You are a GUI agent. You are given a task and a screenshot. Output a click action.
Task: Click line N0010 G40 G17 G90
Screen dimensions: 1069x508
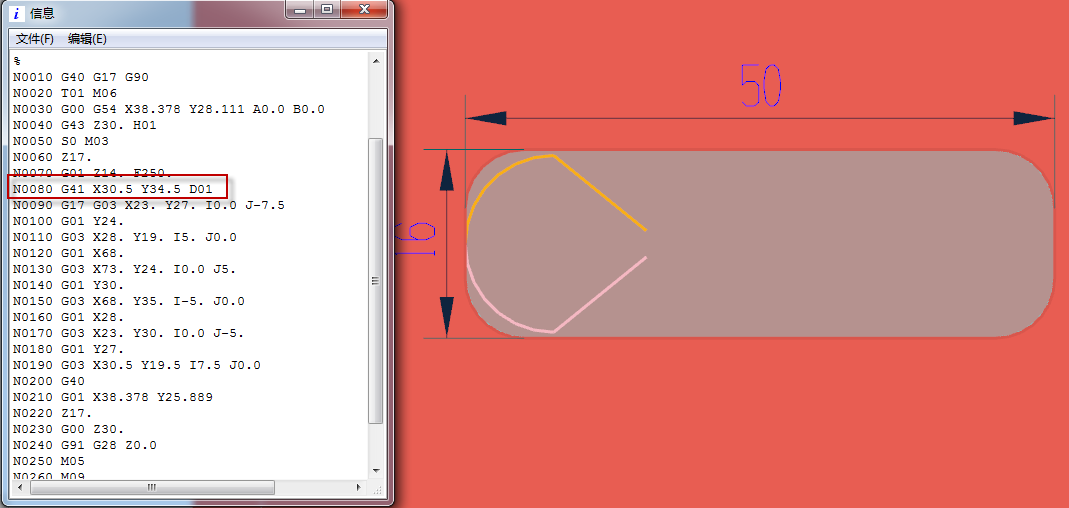[x=80, y=77]
